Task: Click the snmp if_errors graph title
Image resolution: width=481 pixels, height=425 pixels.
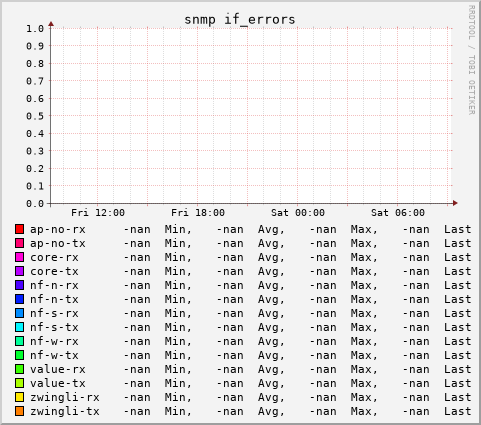Action: (x=240, y=20)
